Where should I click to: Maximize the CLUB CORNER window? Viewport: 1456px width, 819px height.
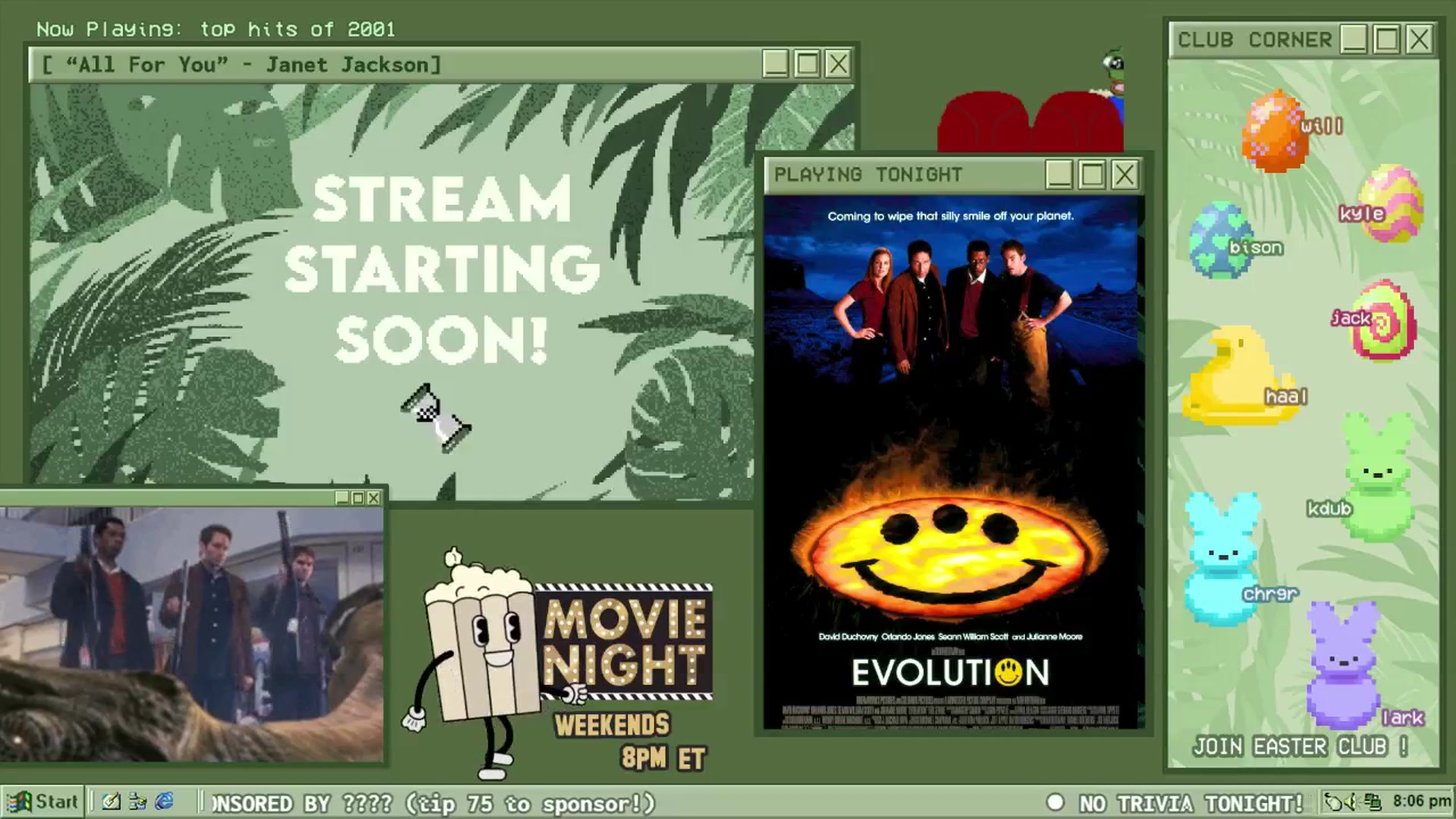(1387, 39)
